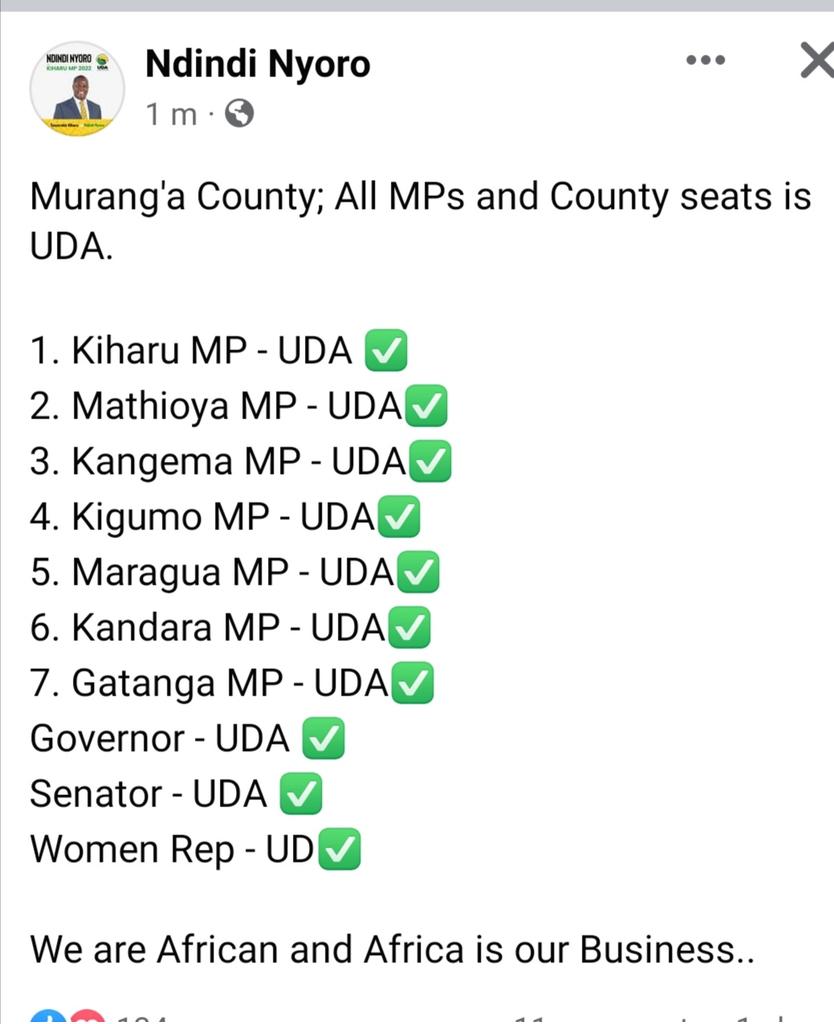
Task: Click the red Love reaction icon
Action: coord(88,1016)
